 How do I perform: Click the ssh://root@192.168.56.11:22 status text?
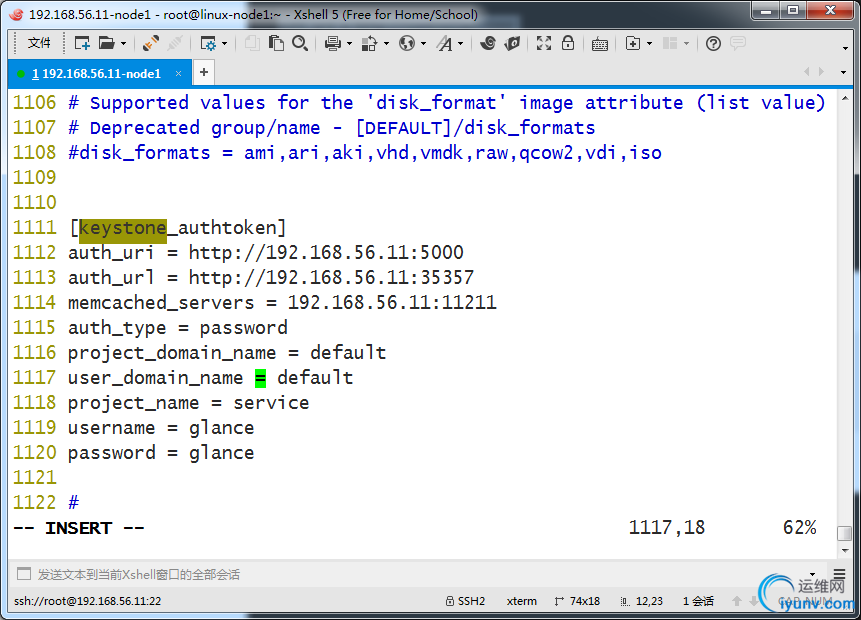[88, 601]
